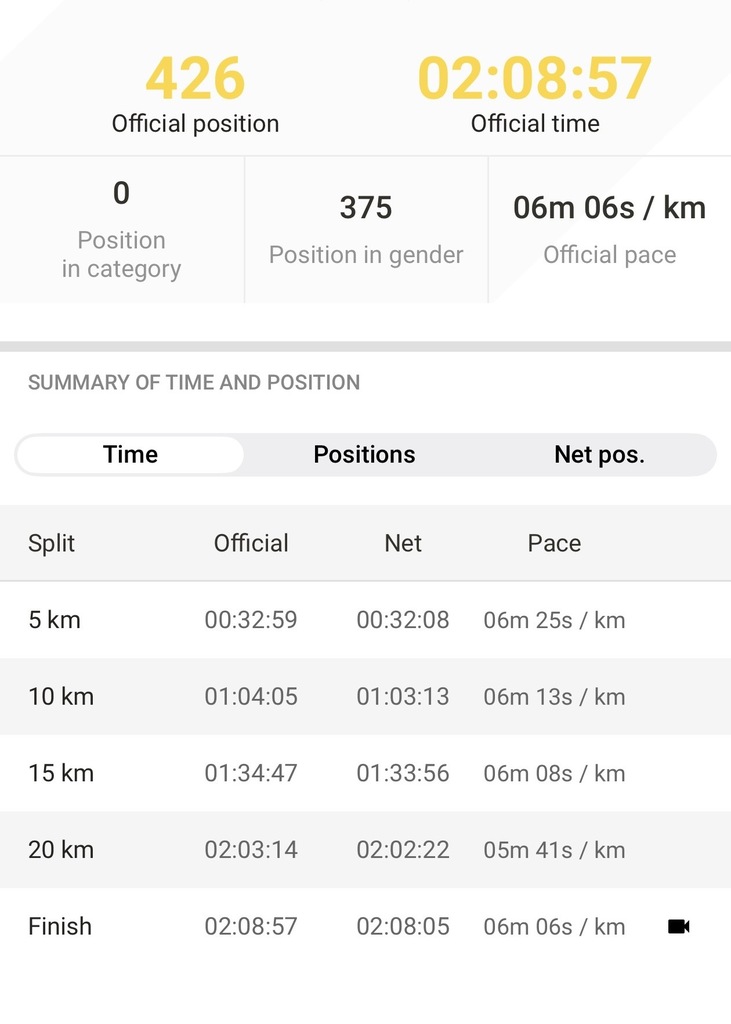Image resolution: width=731 pixels, height=1024 pixels.
Task: Click the Official column header
Action: pyautogui.click(x=251, y=543)
